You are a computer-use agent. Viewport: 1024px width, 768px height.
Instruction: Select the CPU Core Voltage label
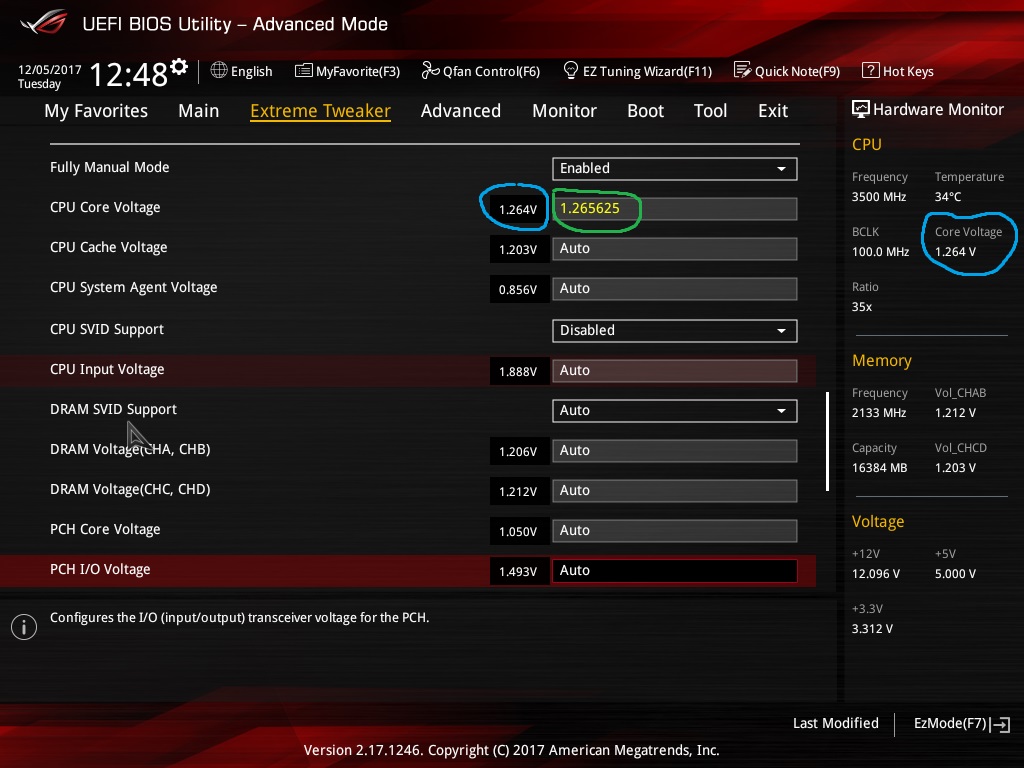[105, 208]
